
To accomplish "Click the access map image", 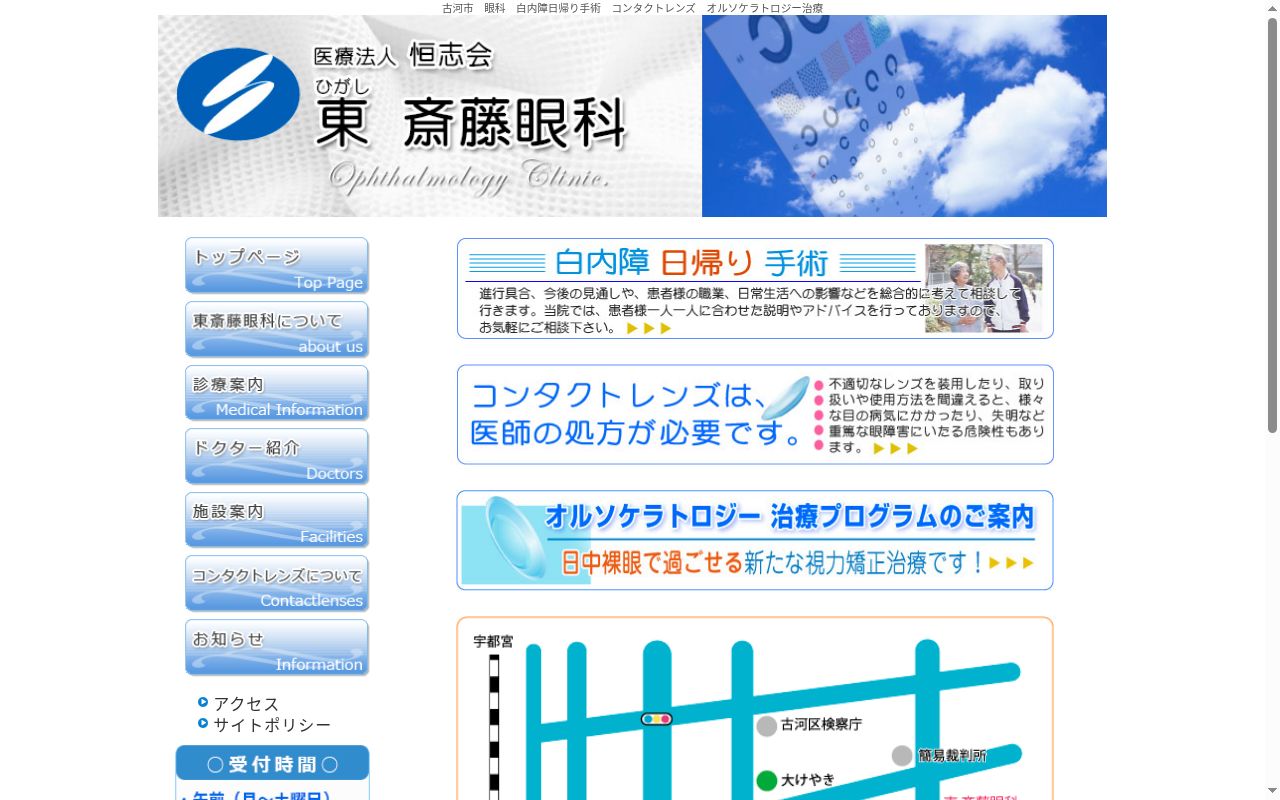I will pyautogui.click(x=755, y=708).
